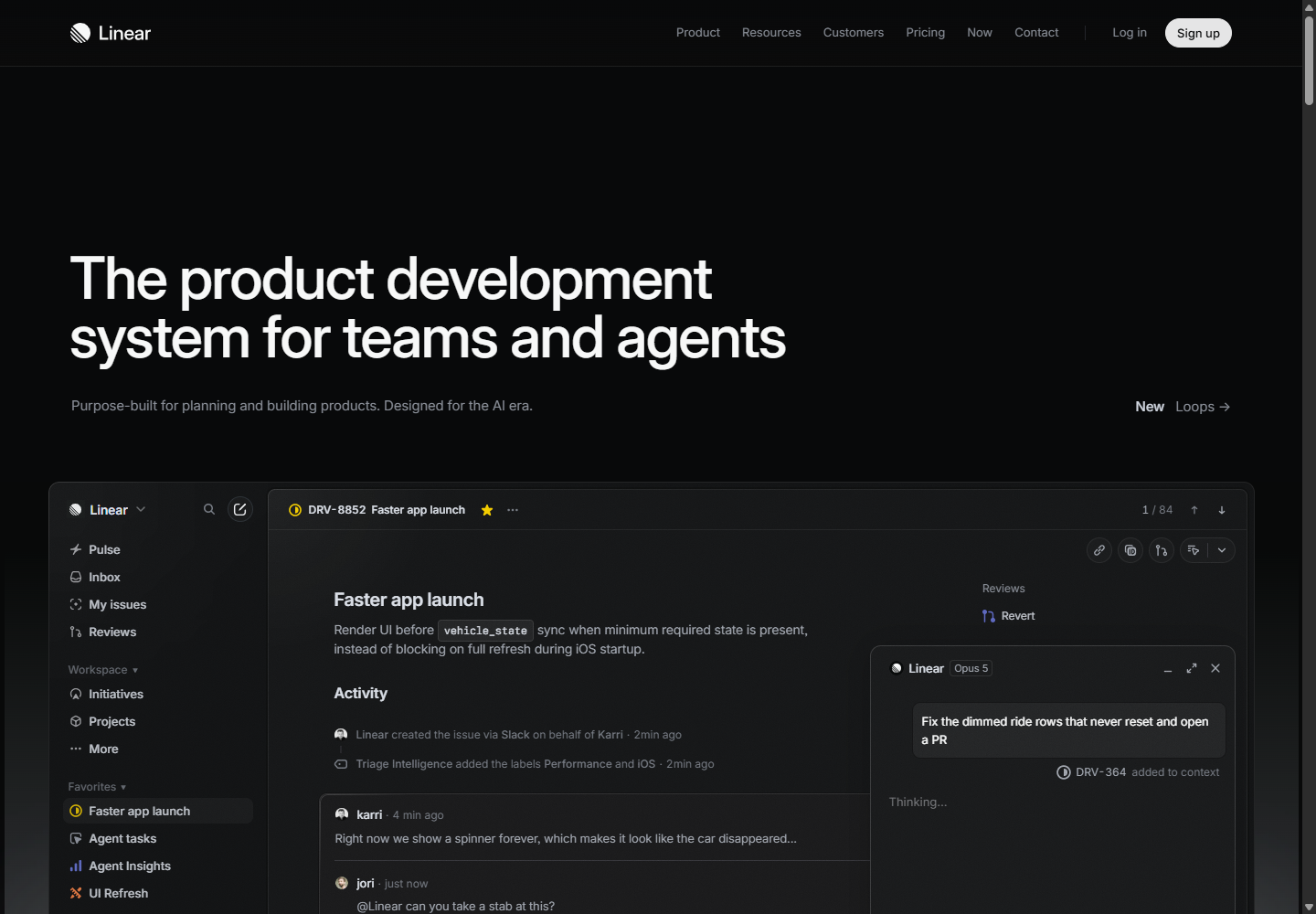
Task: Click DRV-364 in the added to context line
Action: coord(1101,772)
